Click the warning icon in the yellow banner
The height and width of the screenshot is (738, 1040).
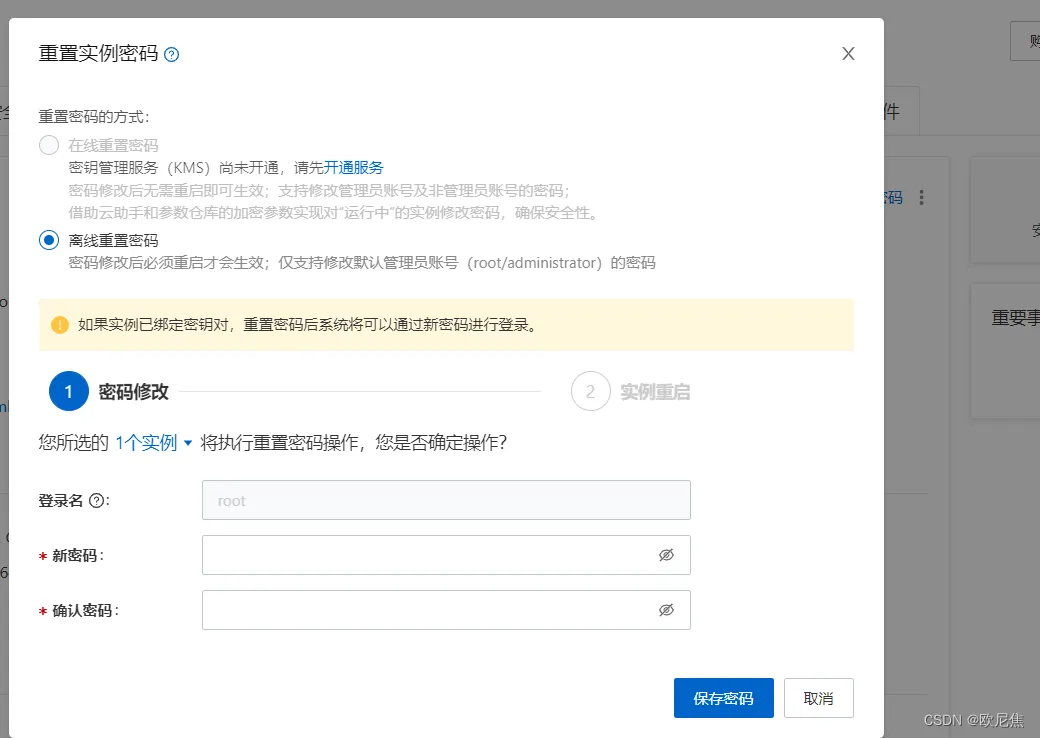pos(60,325)
